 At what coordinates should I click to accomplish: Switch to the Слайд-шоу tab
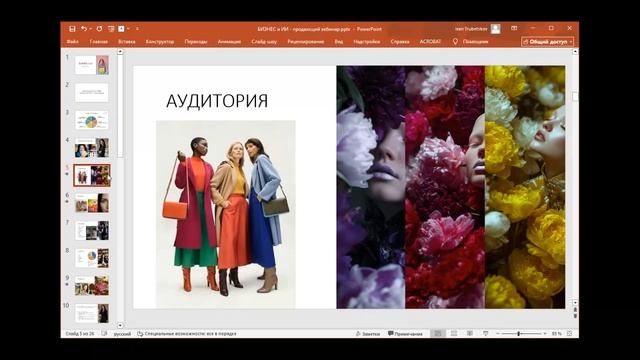point(264,42)
